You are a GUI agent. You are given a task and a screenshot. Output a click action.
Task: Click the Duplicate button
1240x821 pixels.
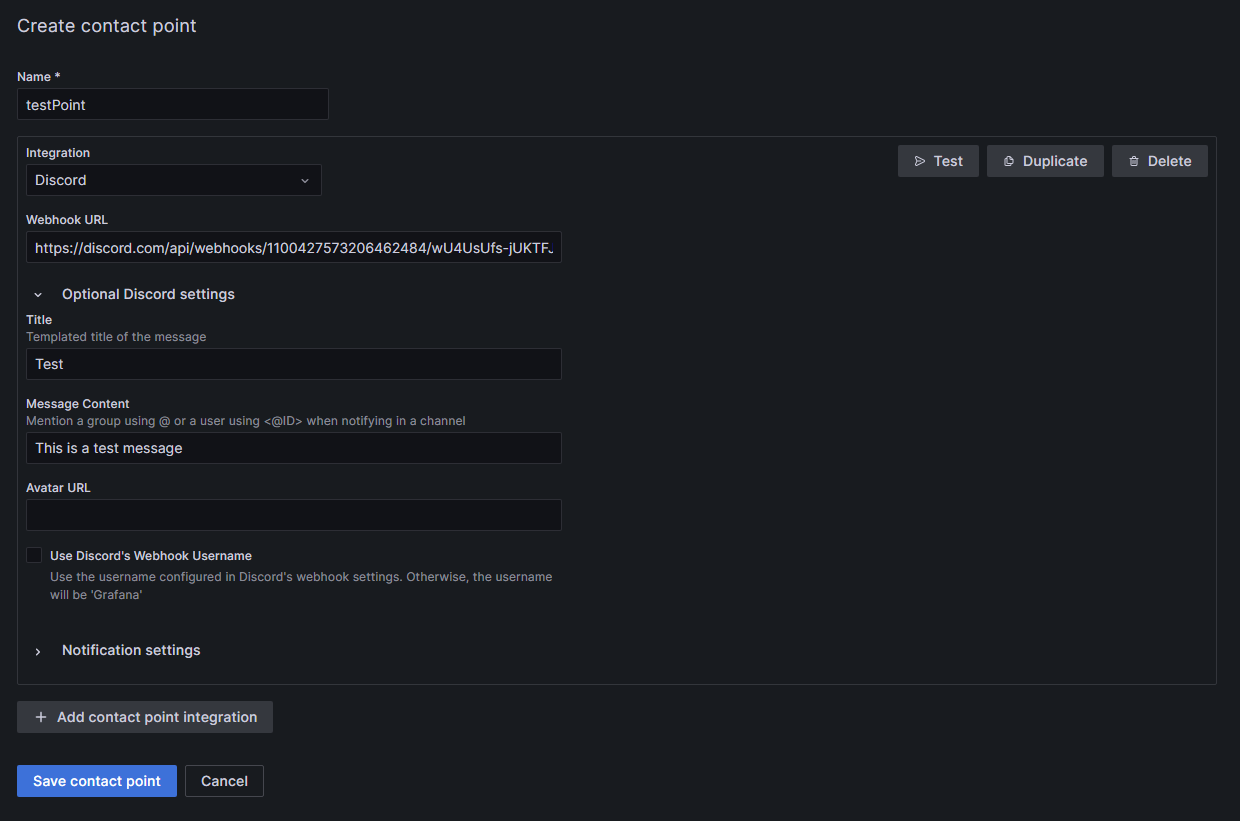pyautogui.click(x=1045, y=160)
